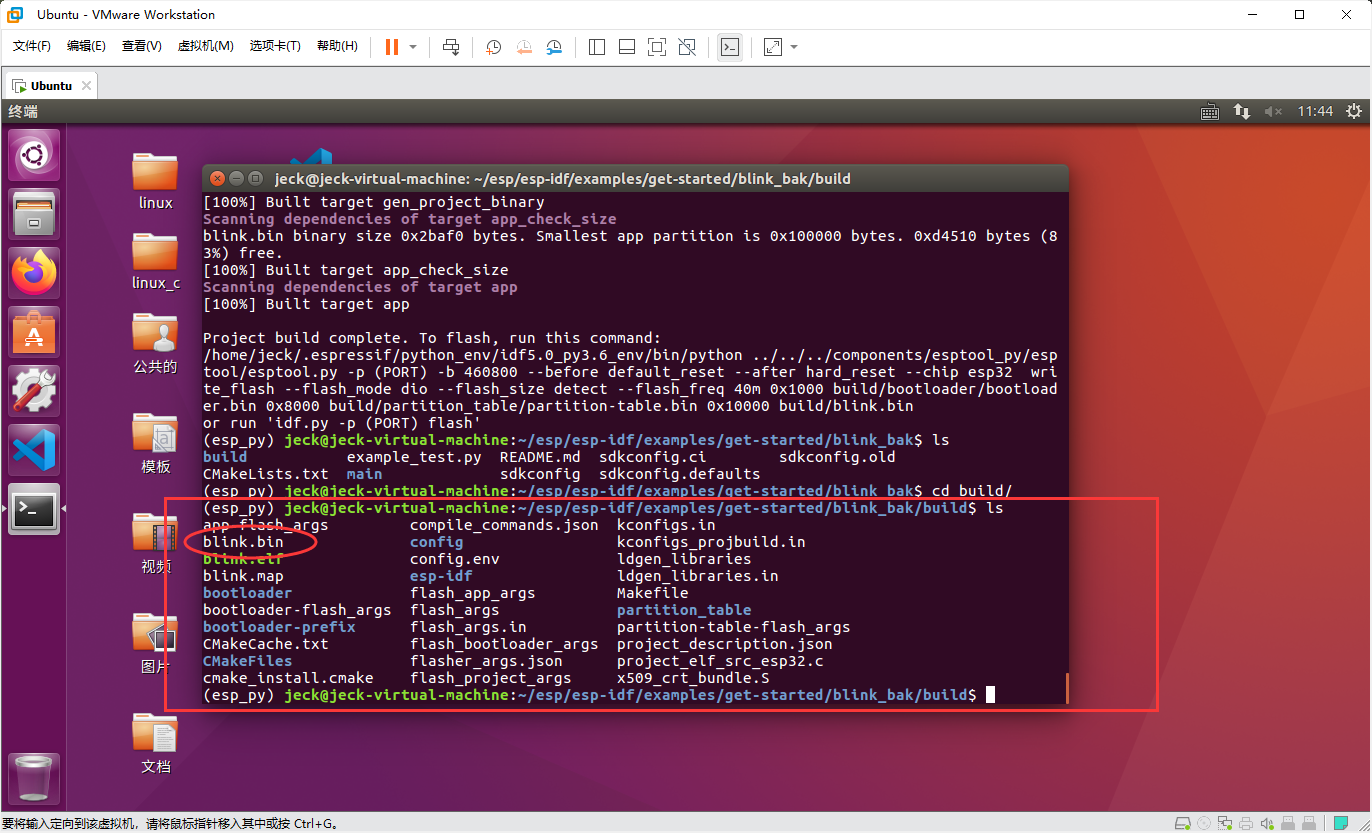The width and height of the screenshot is (1372, 833).
Task: Switch to Unity mode in the VMware toolbar
Action: coord(687,47)
